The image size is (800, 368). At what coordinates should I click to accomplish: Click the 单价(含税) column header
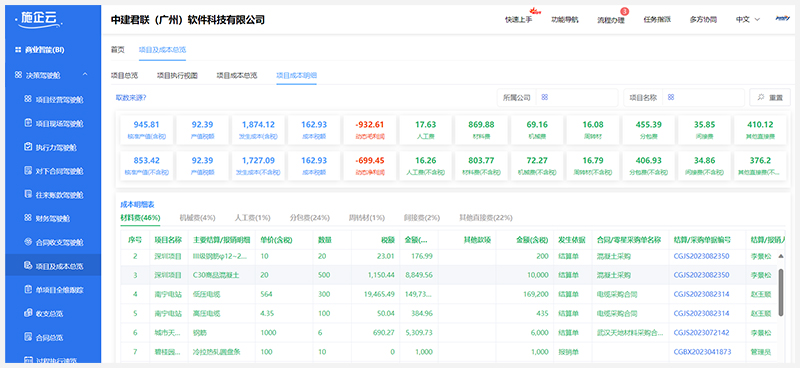click(276, 239)
